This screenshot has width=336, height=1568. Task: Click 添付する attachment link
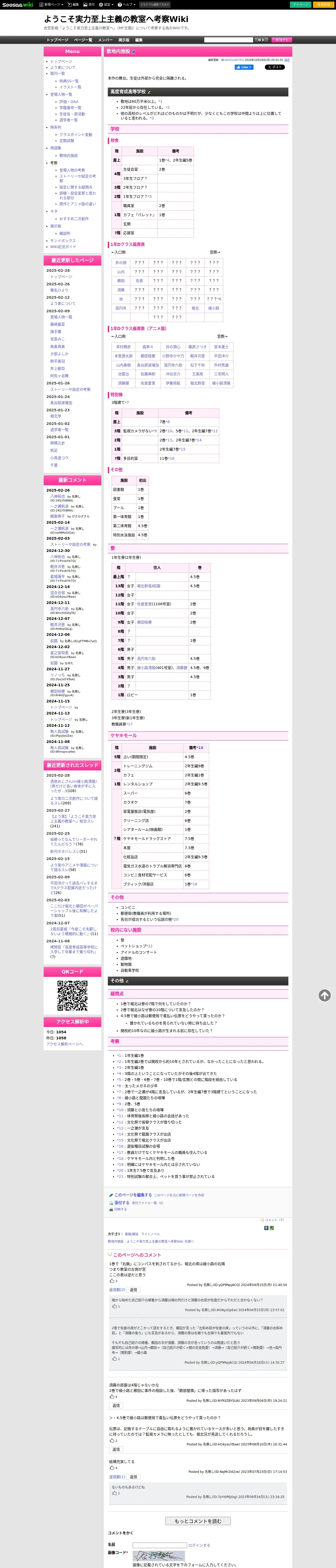(x=121, y=1203)
